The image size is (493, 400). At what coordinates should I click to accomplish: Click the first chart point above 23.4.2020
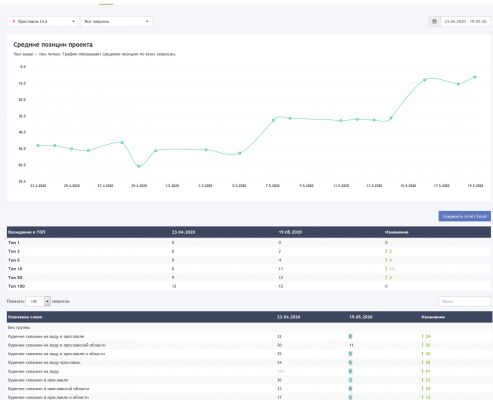(38, 146)
